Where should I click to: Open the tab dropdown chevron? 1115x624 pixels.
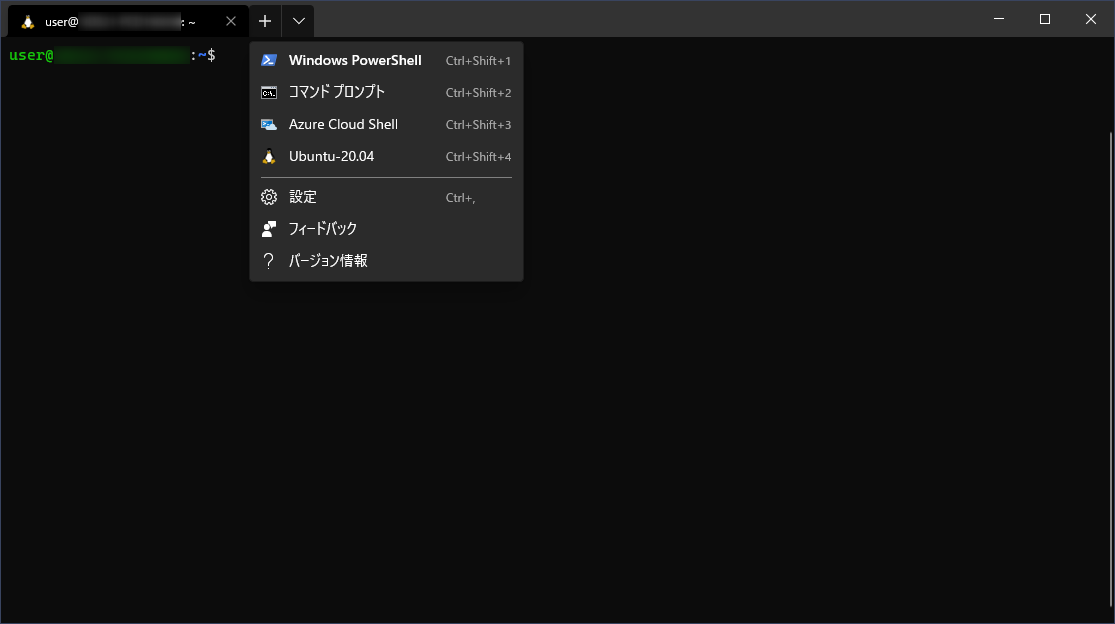coord(297,20)
